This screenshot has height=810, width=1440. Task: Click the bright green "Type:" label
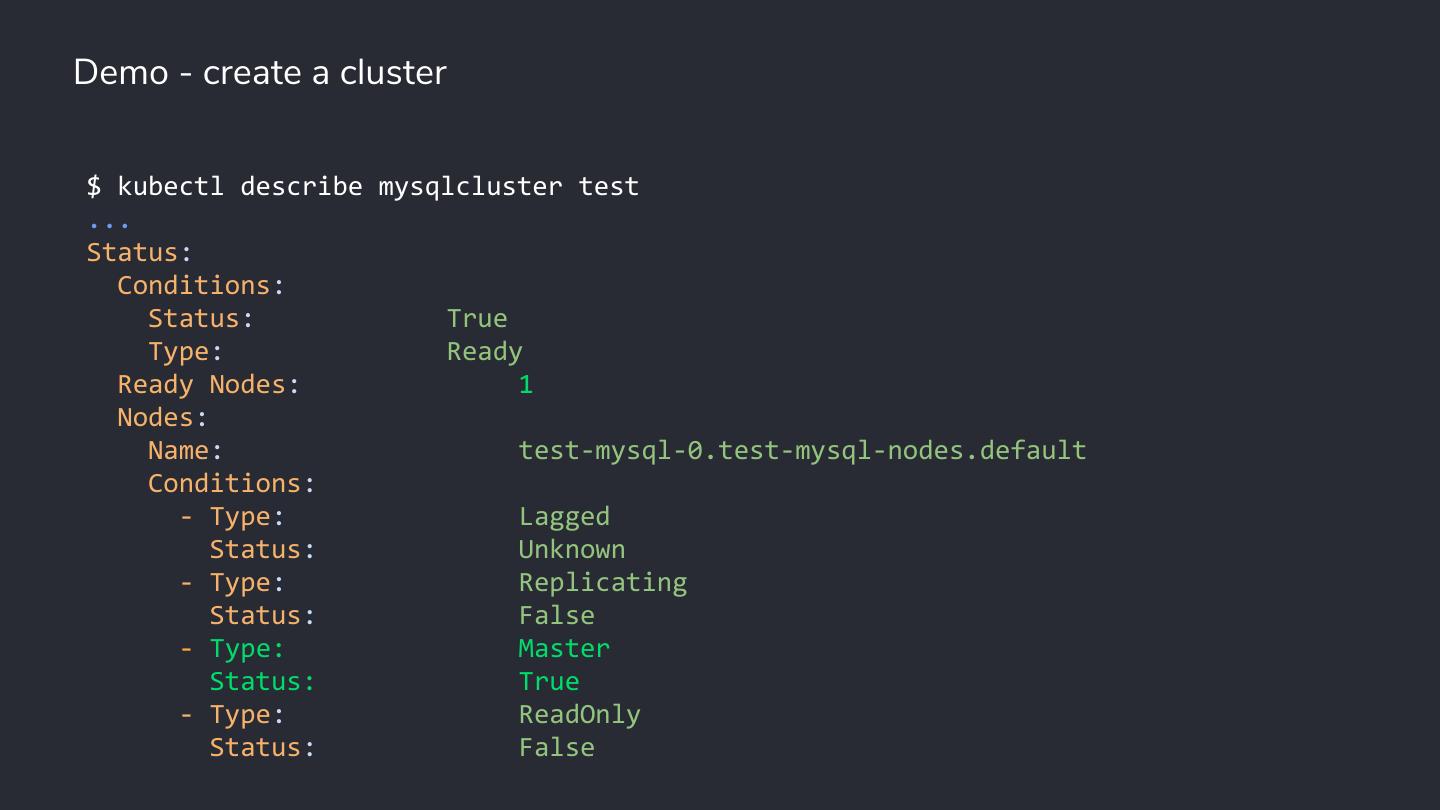[x=247, y=648]
